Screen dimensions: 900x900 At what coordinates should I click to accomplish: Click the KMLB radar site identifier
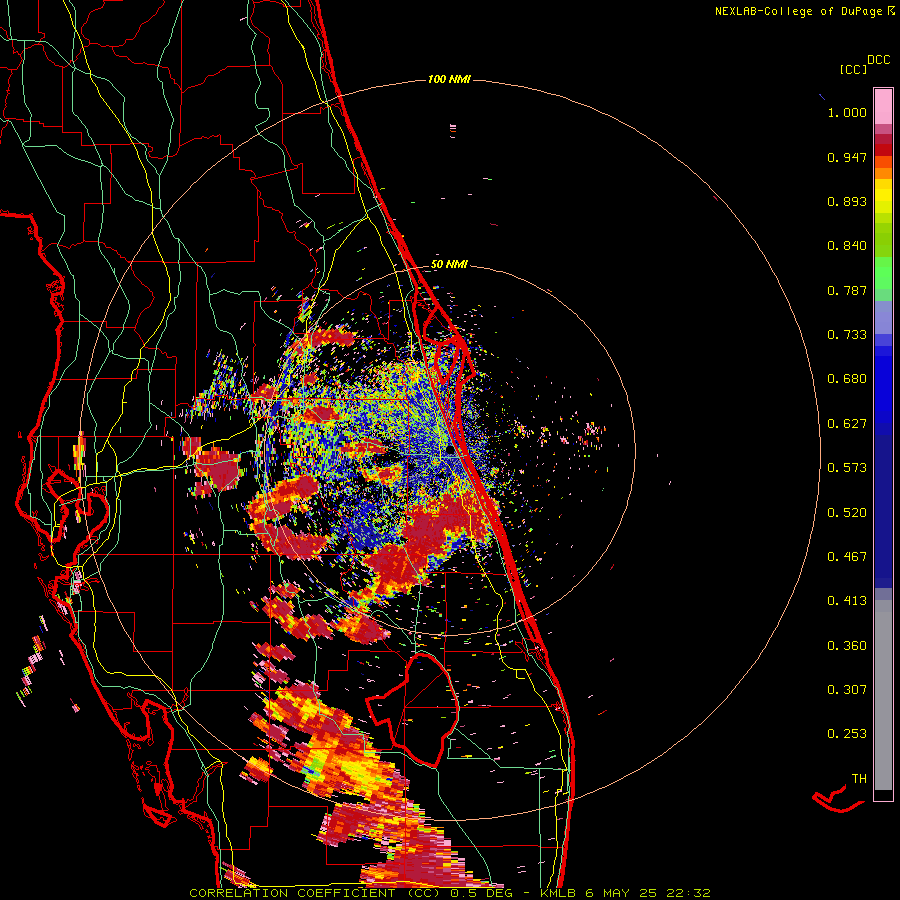coord(558,893)
